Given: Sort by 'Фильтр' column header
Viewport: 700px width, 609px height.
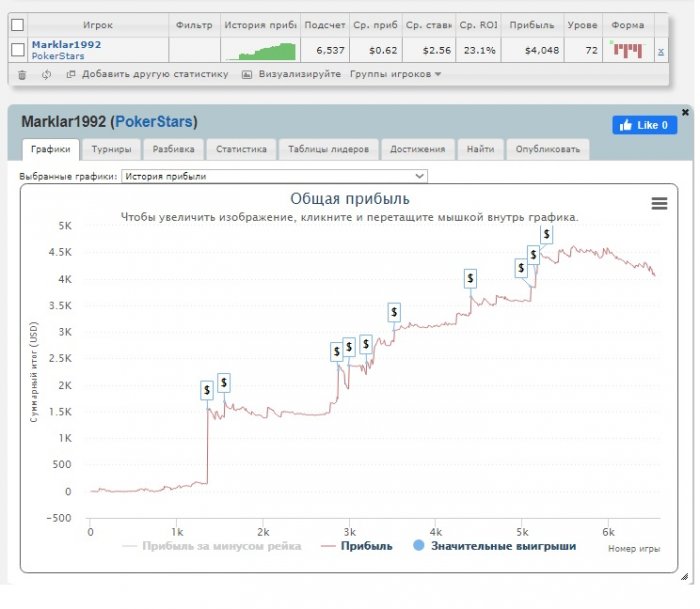Looking at the screenshot, I should coord(195,25).
